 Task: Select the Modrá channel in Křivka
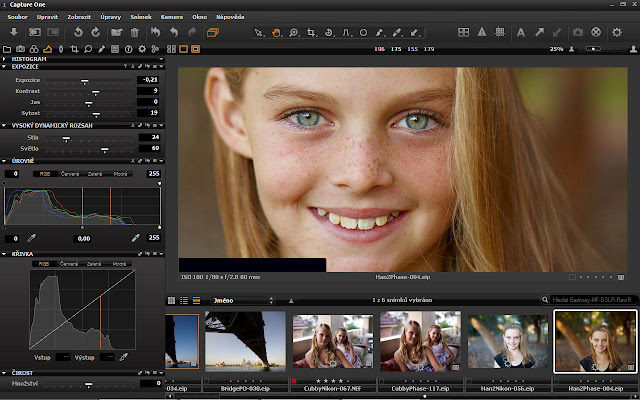(119, 263)
